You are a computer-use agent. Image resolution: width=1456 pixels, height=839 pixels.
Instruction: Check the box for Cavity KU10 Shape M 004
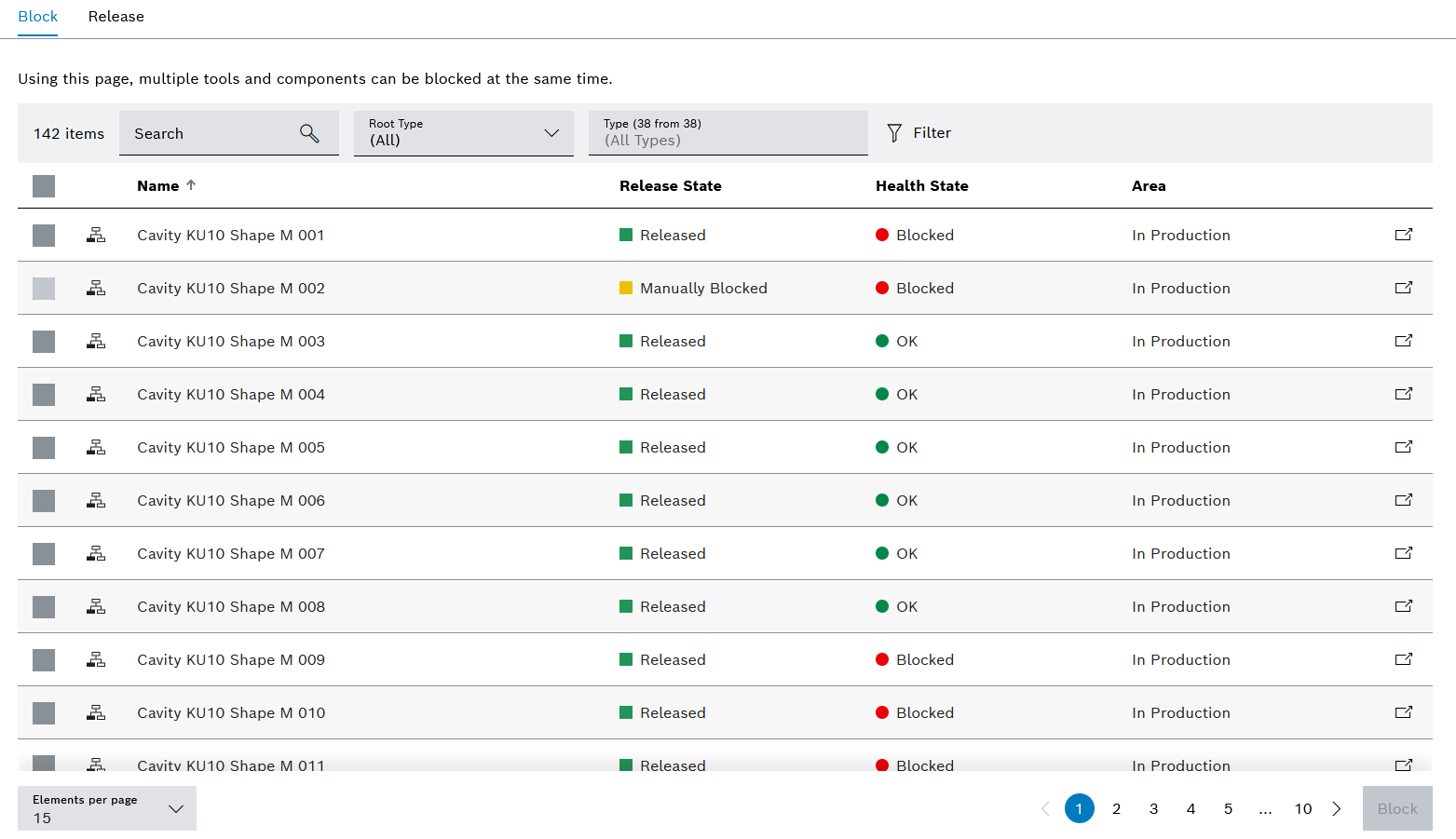click(44, 395)
